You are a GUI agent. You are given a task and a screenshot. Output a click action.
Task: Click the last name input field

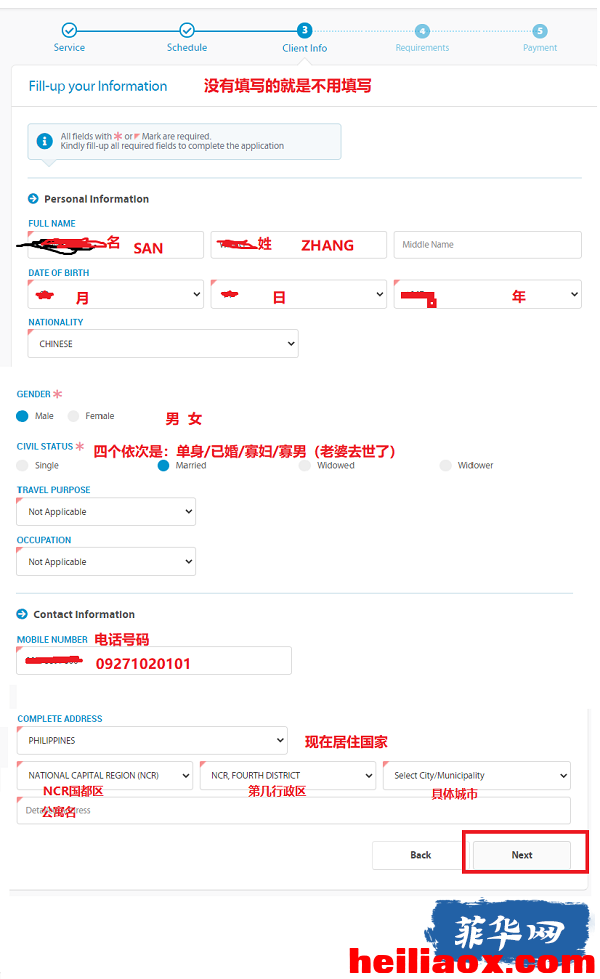(x=298, y=245)
